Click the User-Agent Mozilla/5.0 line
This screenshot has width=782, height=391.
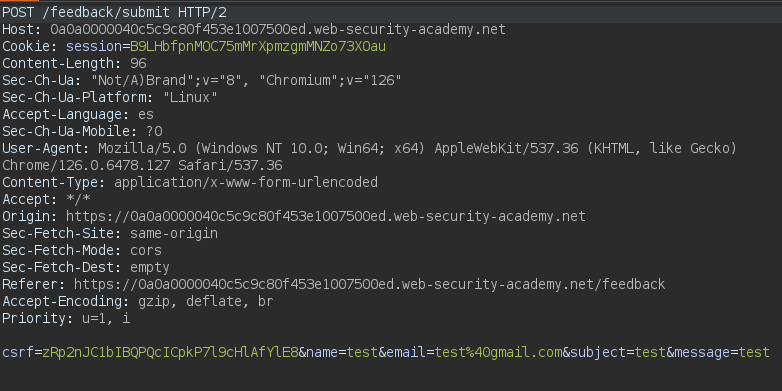pos(370,149)
